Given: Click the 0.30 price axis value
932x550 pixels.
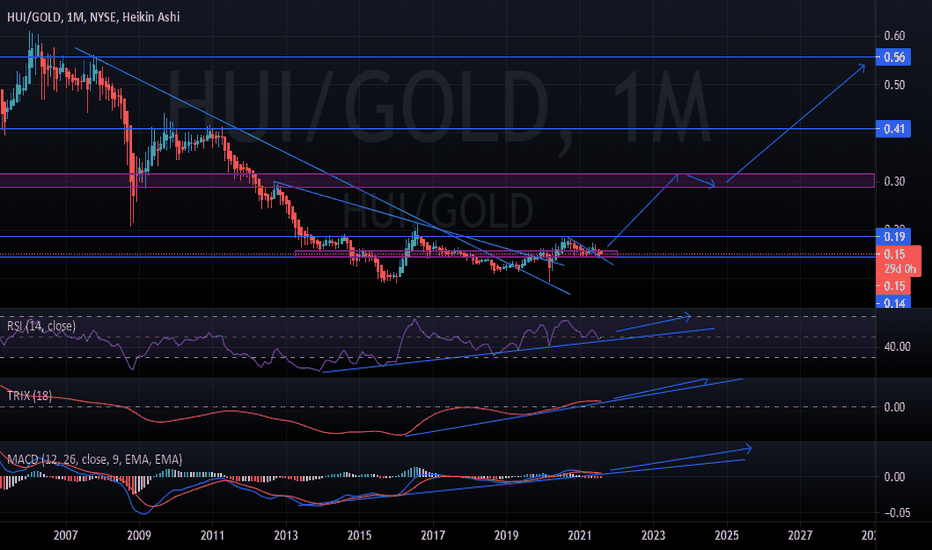Looking at the screenshot, I should tap(895, 181).
